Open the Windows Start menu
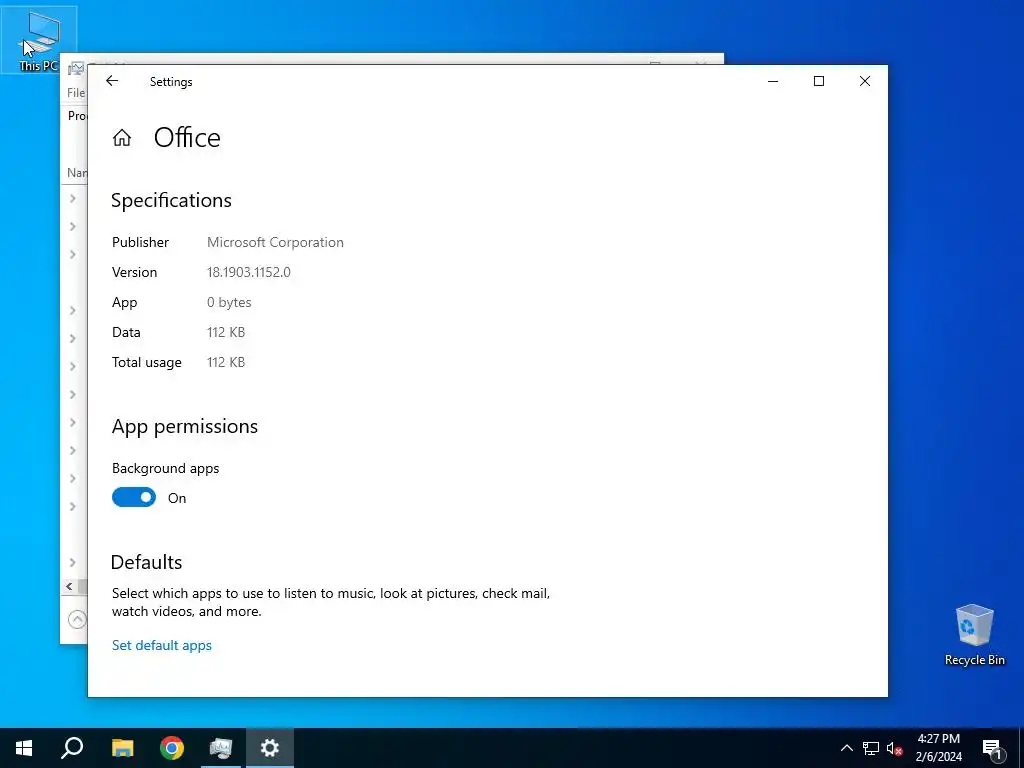Screen dimensions: 1024x768 24,748
